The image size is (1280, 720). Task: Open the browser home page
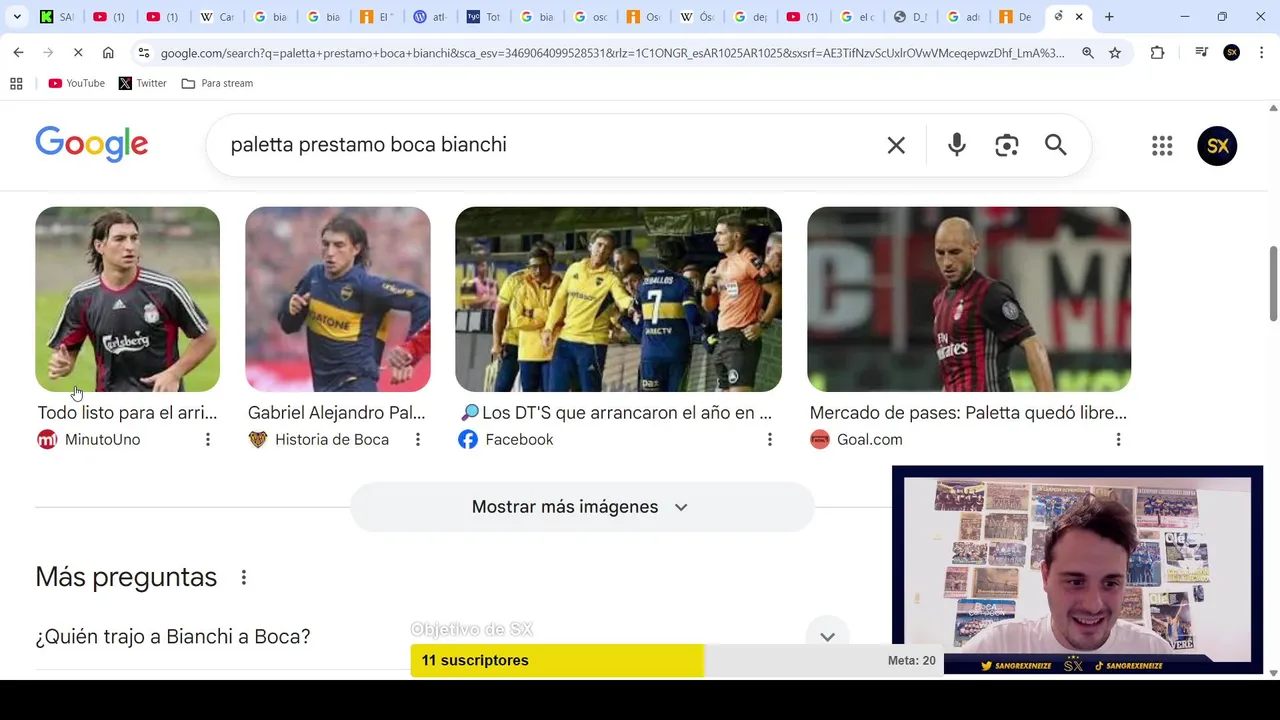pos(108,53)
